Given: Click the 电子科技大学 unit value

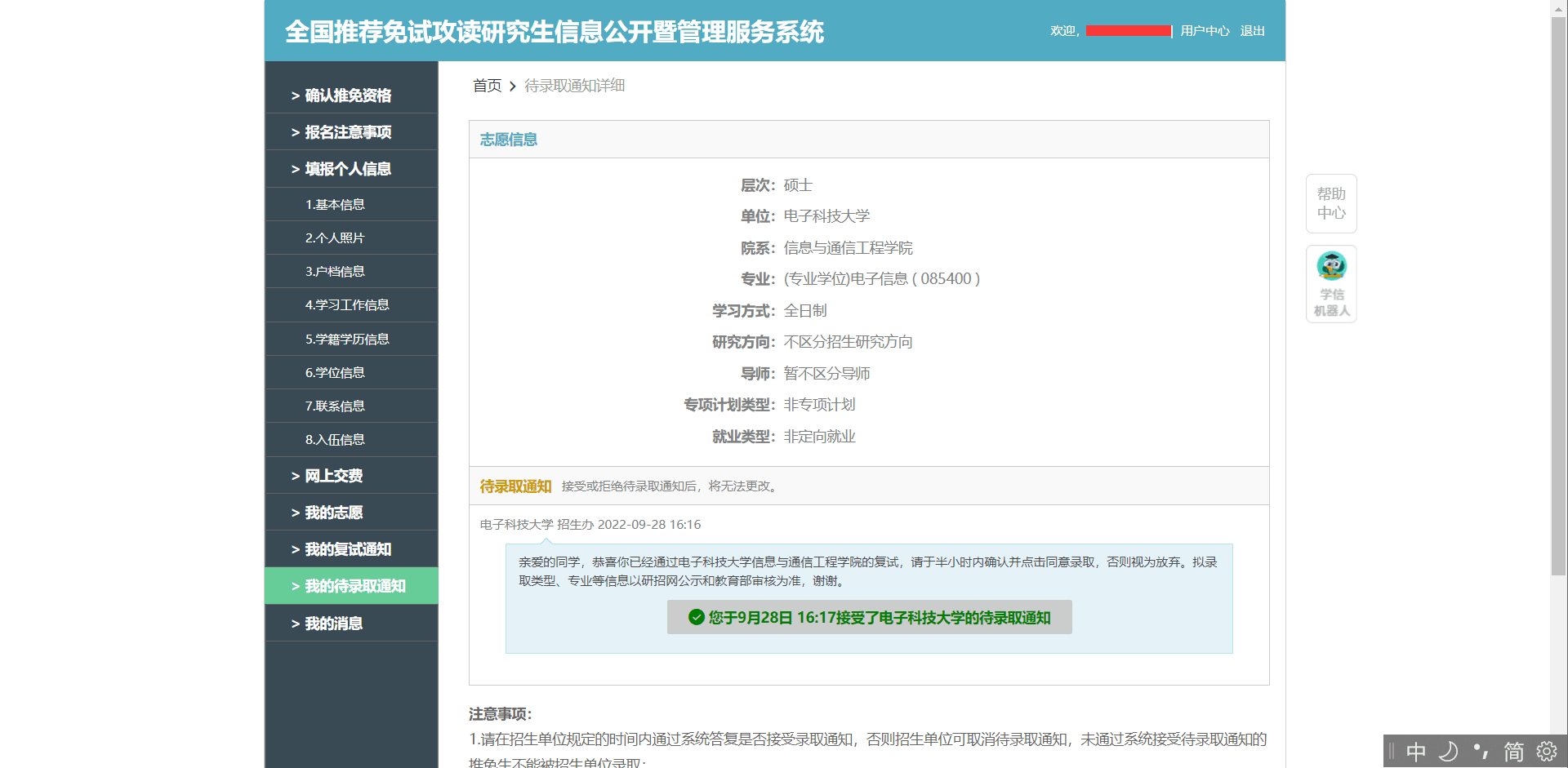Looking at the screenshot, I should [x=826, y=216].
